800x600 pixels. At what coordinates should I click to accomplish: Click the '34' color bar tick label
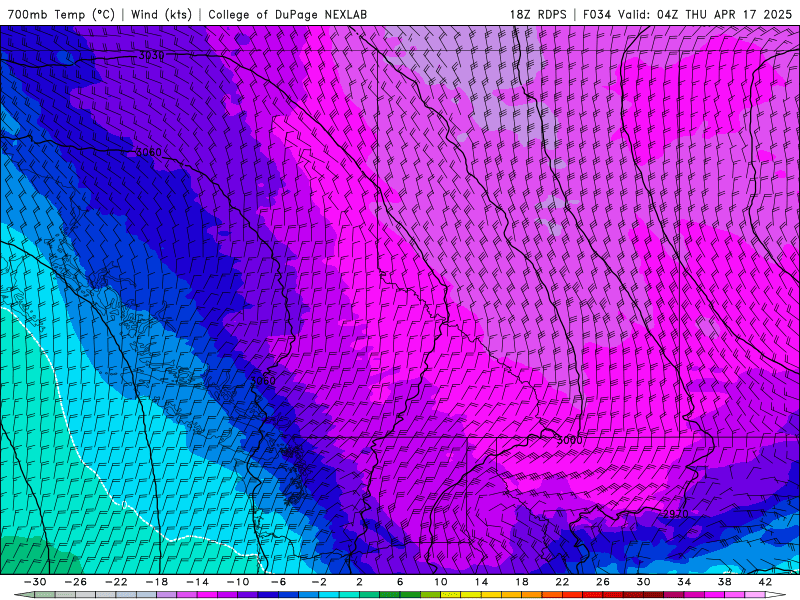(x=684, y=582)
